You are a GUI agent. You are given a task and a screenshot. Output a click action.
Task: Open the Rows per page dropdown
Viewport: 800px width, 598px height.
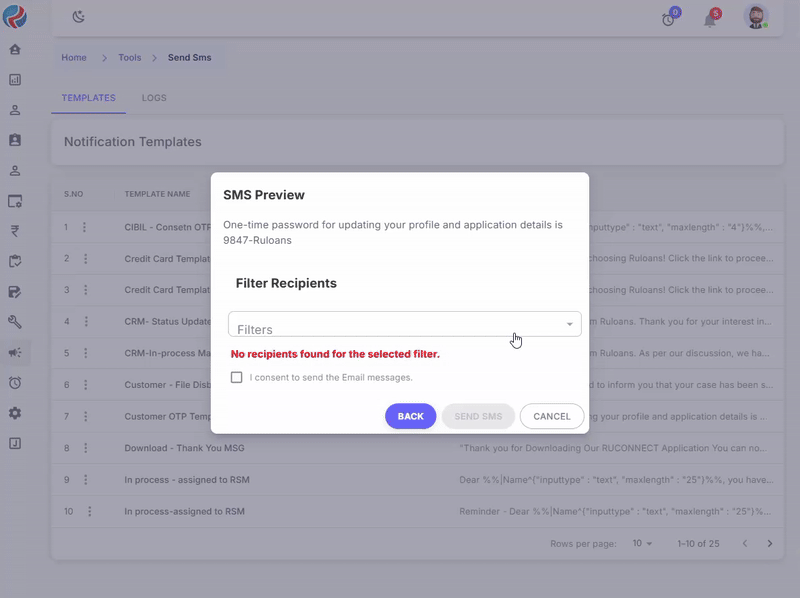coord(641,543)
